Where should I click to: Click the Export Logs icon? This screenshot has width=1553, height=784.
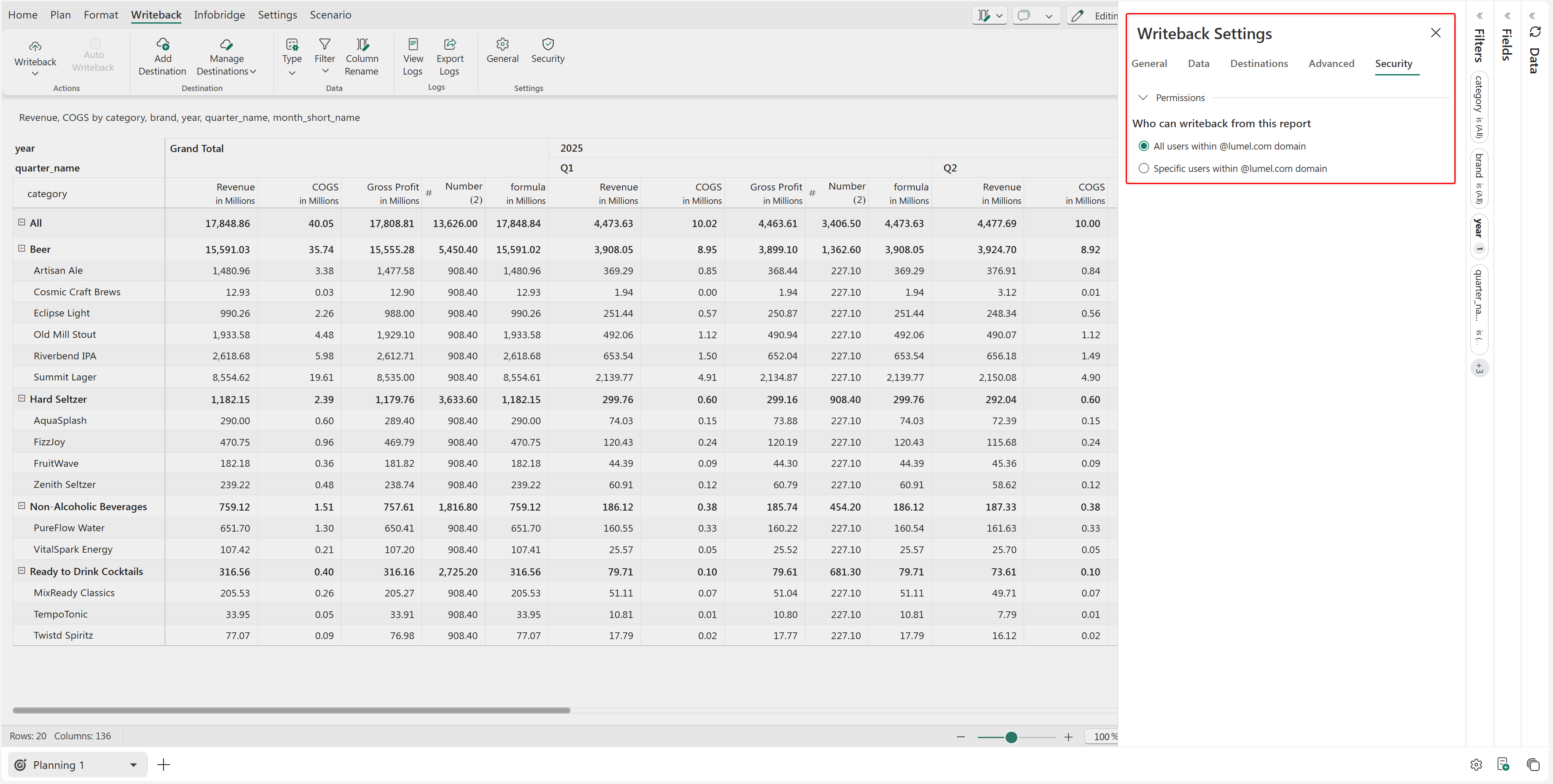click(x=450, y=45)
